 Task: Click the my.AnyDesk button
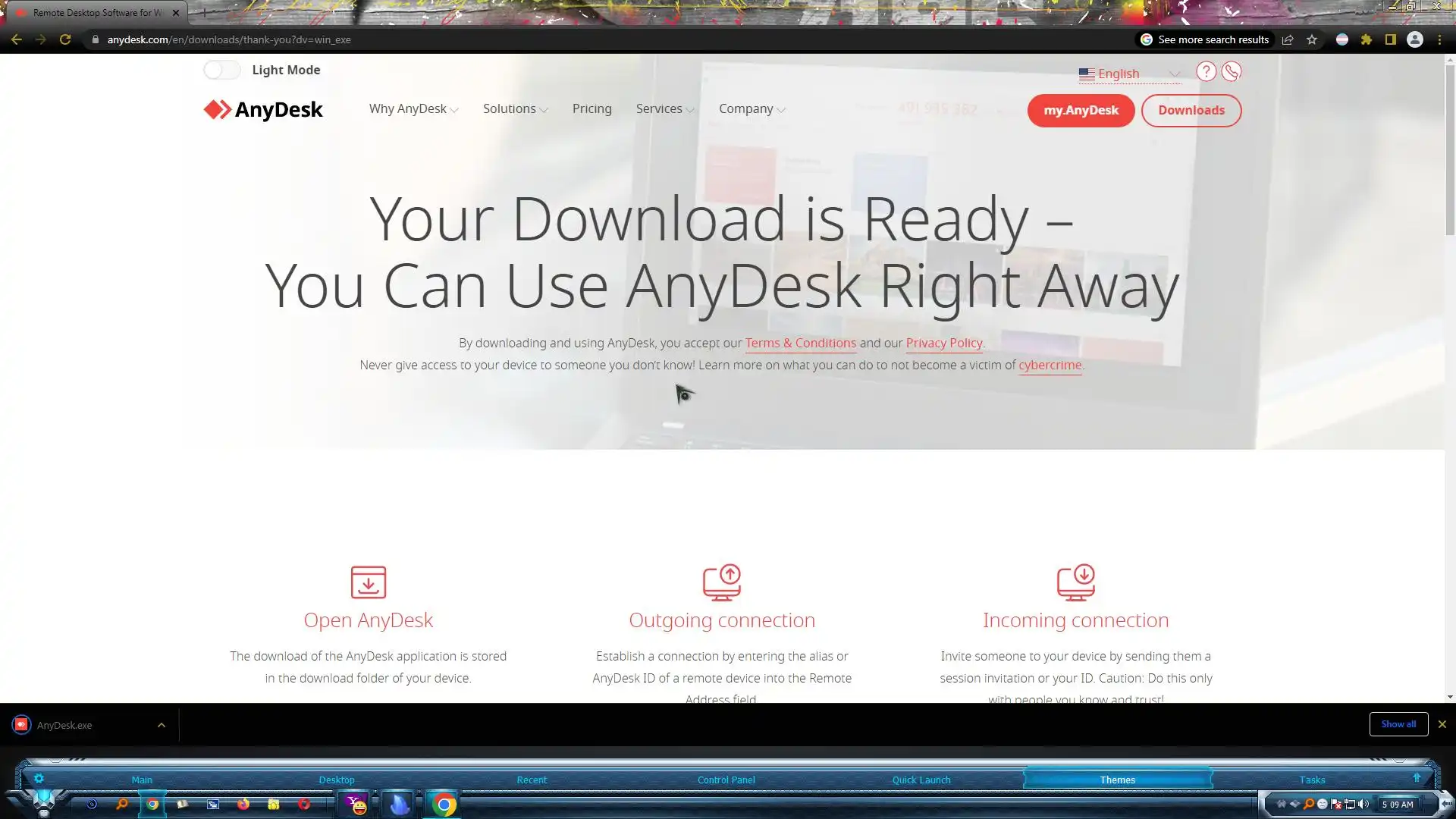pyautogui.click(x=1081, y=111)
